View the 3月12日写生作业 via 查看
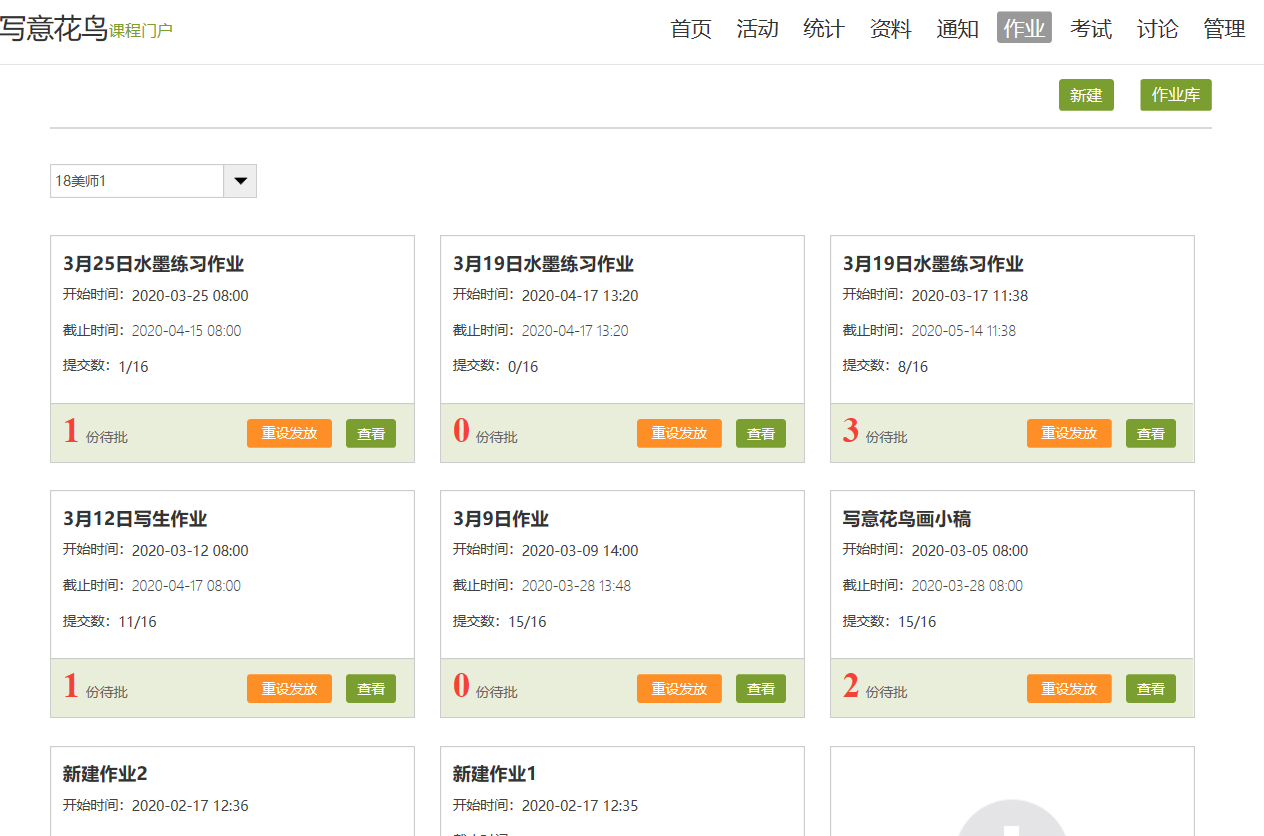Screen dimensions: 1264x836 click(x=371, y=689)
